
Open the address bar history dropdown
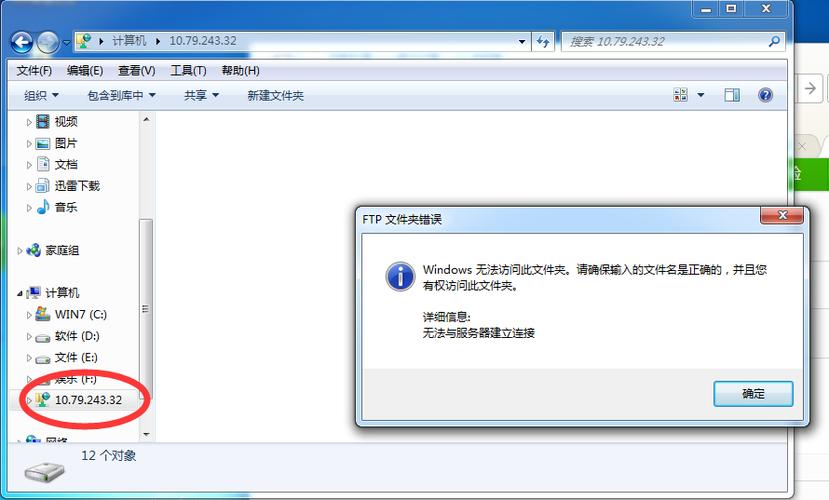click(x=521, y=41)
